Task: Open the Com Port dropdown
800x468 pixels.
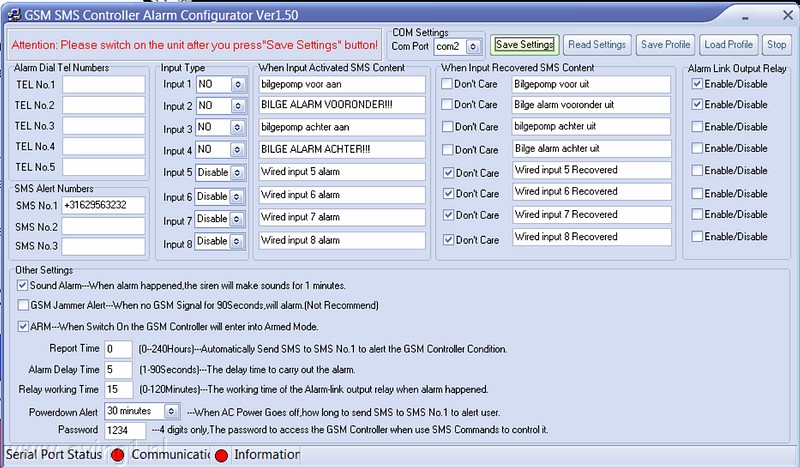Action: pos(473,47)
